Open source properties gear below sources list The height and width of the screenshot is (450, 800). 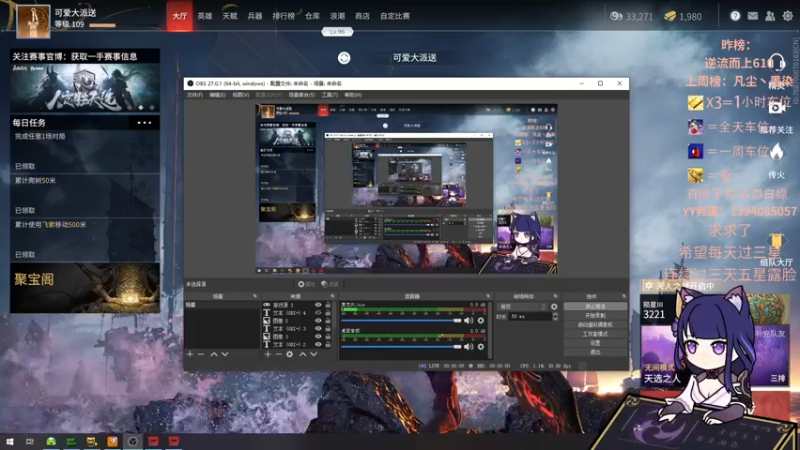point(289,354)
